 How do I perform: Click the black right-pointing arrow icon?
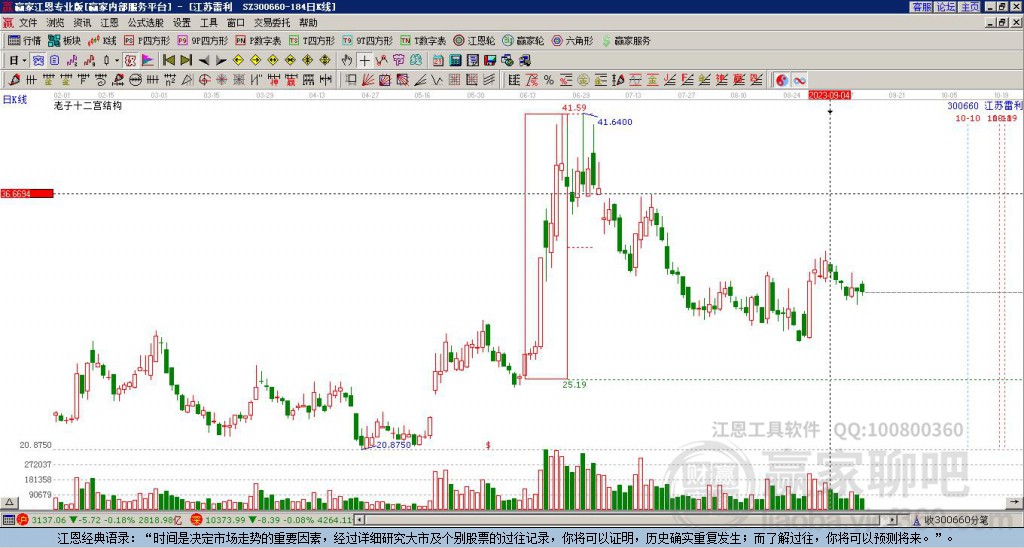[x=221, y=61]
